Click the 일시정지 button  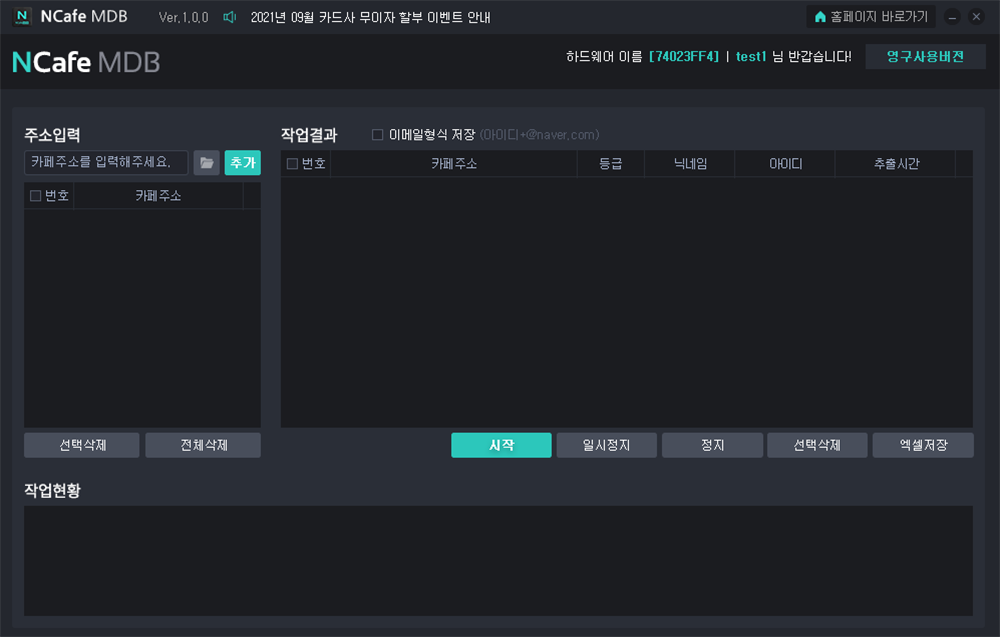607,445
